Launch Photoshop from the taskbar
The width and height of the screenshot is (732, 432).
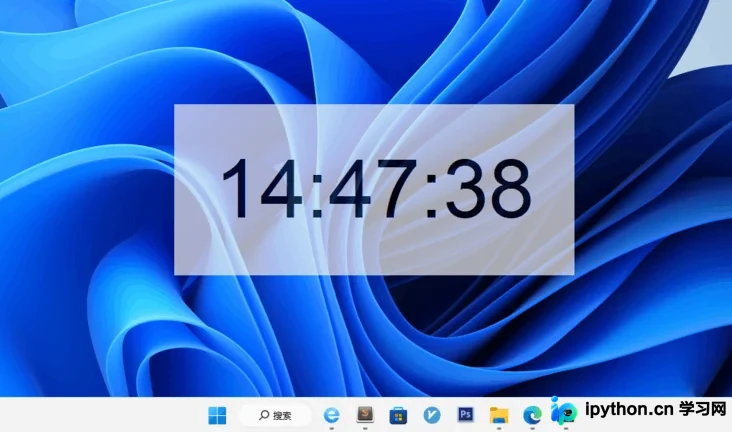[465, 414]
